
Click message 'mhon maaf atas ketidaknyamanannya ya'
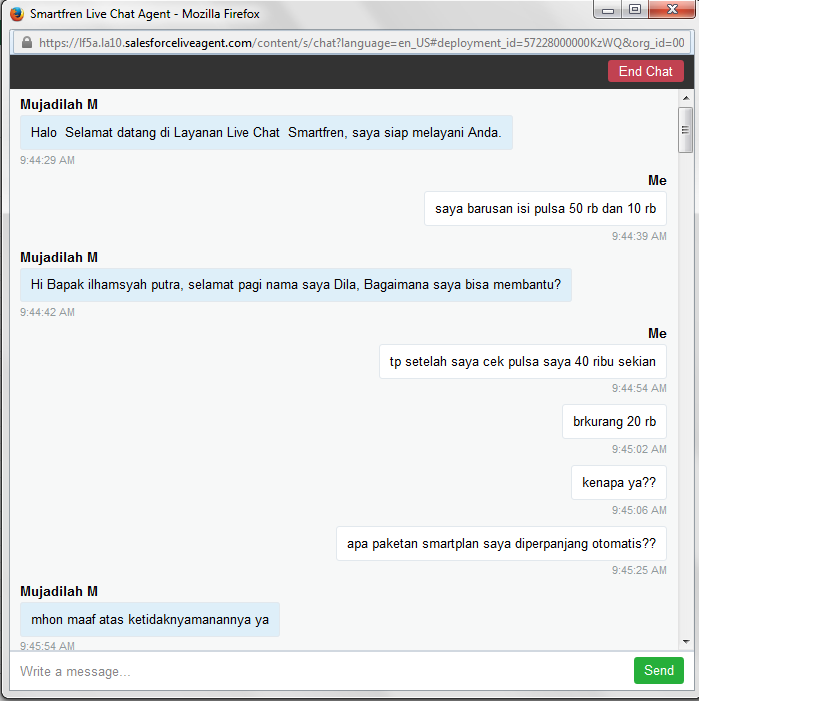click(150, 620)
